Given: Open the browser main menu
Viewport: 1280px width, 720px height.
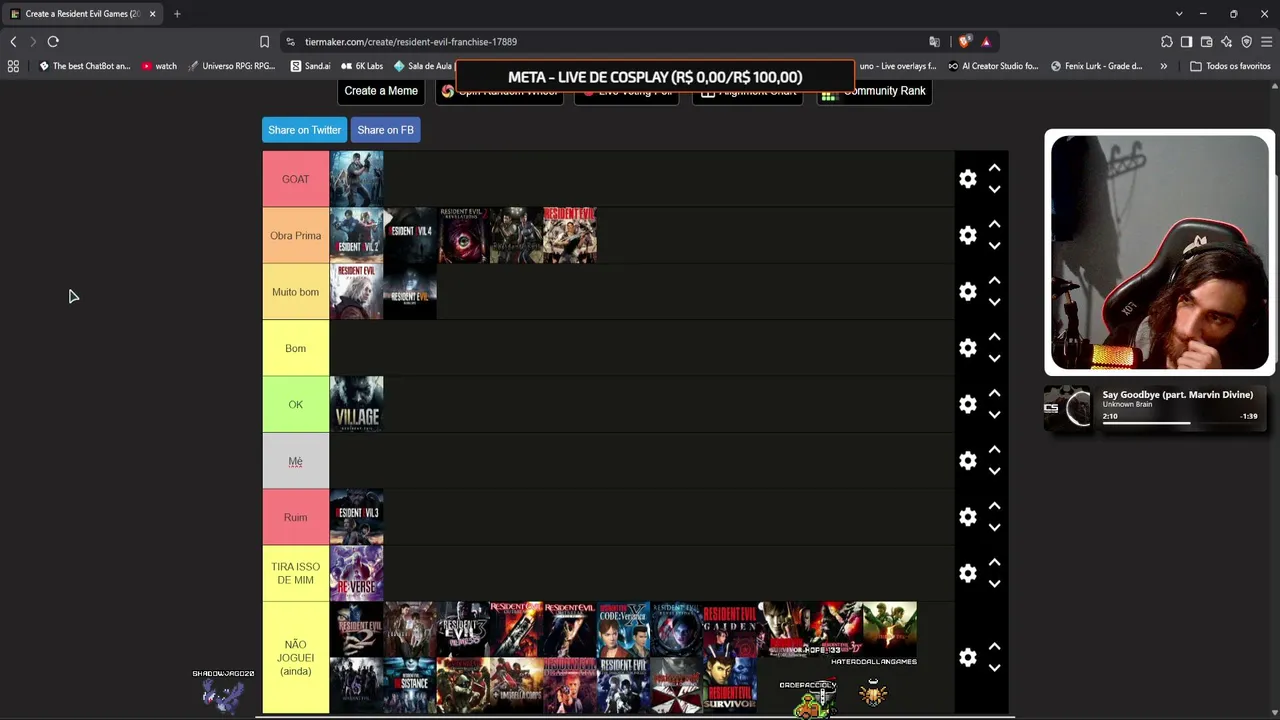Looking at the screenshot, I should (x=1267, y=42).
